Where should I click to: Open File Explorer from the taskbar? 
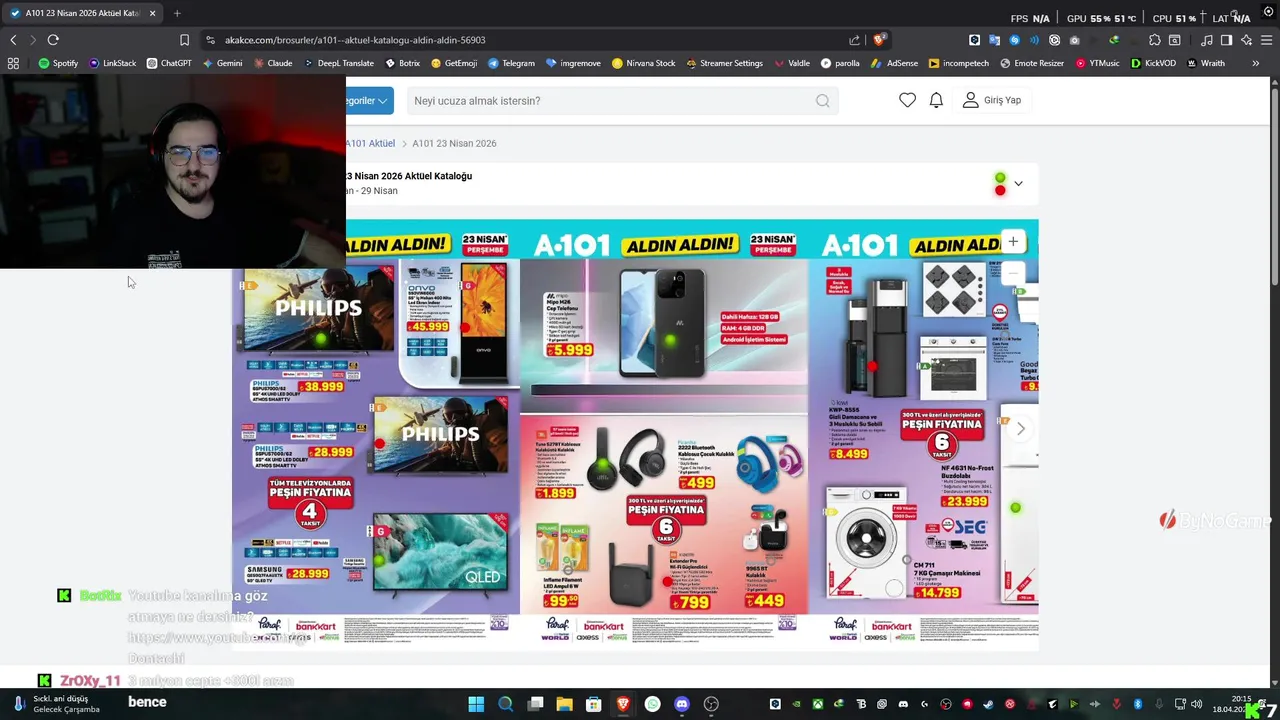coord(564,704)
